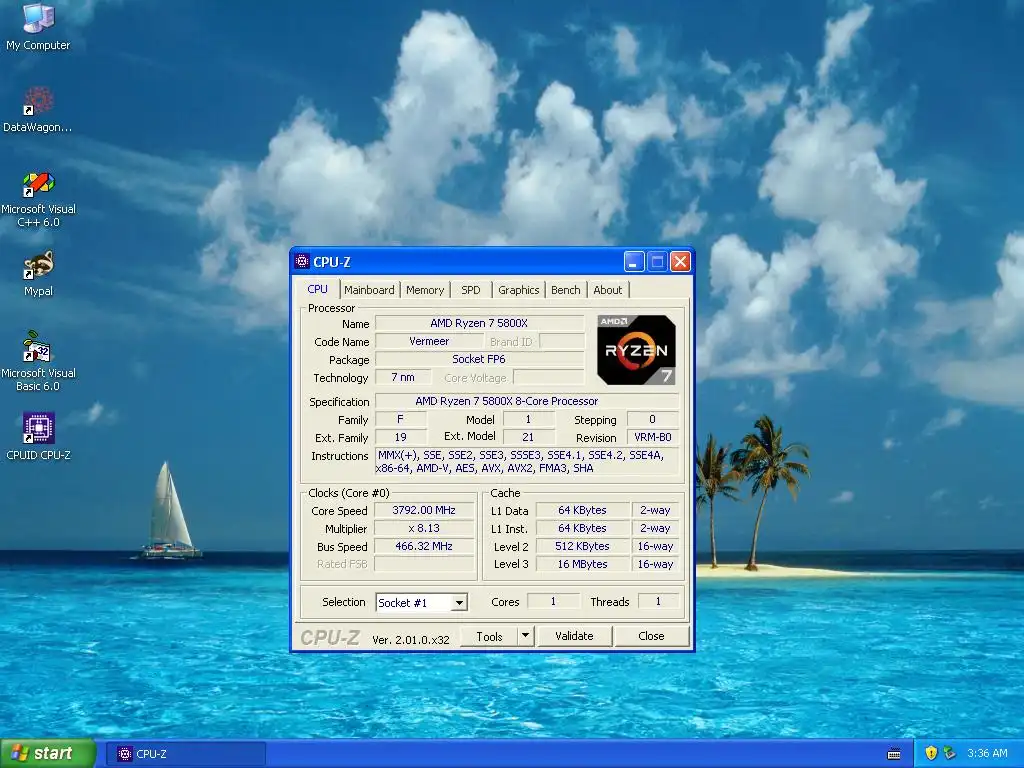Expand the Tools dropdown arrow
Image resolution: width=1024 pixels, height=768 pixels.
(526, 635)
